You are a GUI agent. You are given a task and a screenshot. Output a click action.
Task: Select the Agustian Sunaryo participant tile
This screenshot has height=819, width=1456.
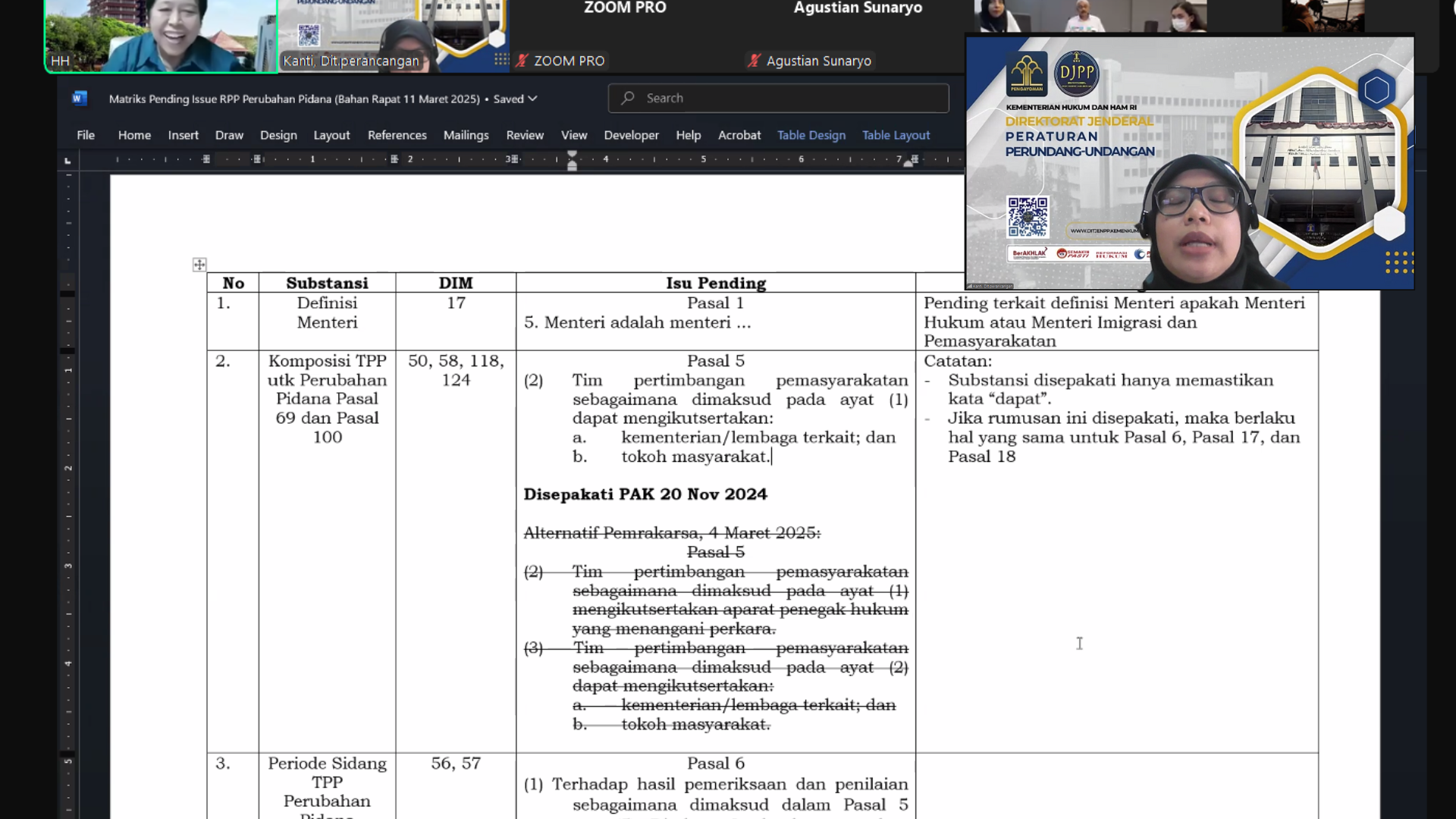pos(858,36)
